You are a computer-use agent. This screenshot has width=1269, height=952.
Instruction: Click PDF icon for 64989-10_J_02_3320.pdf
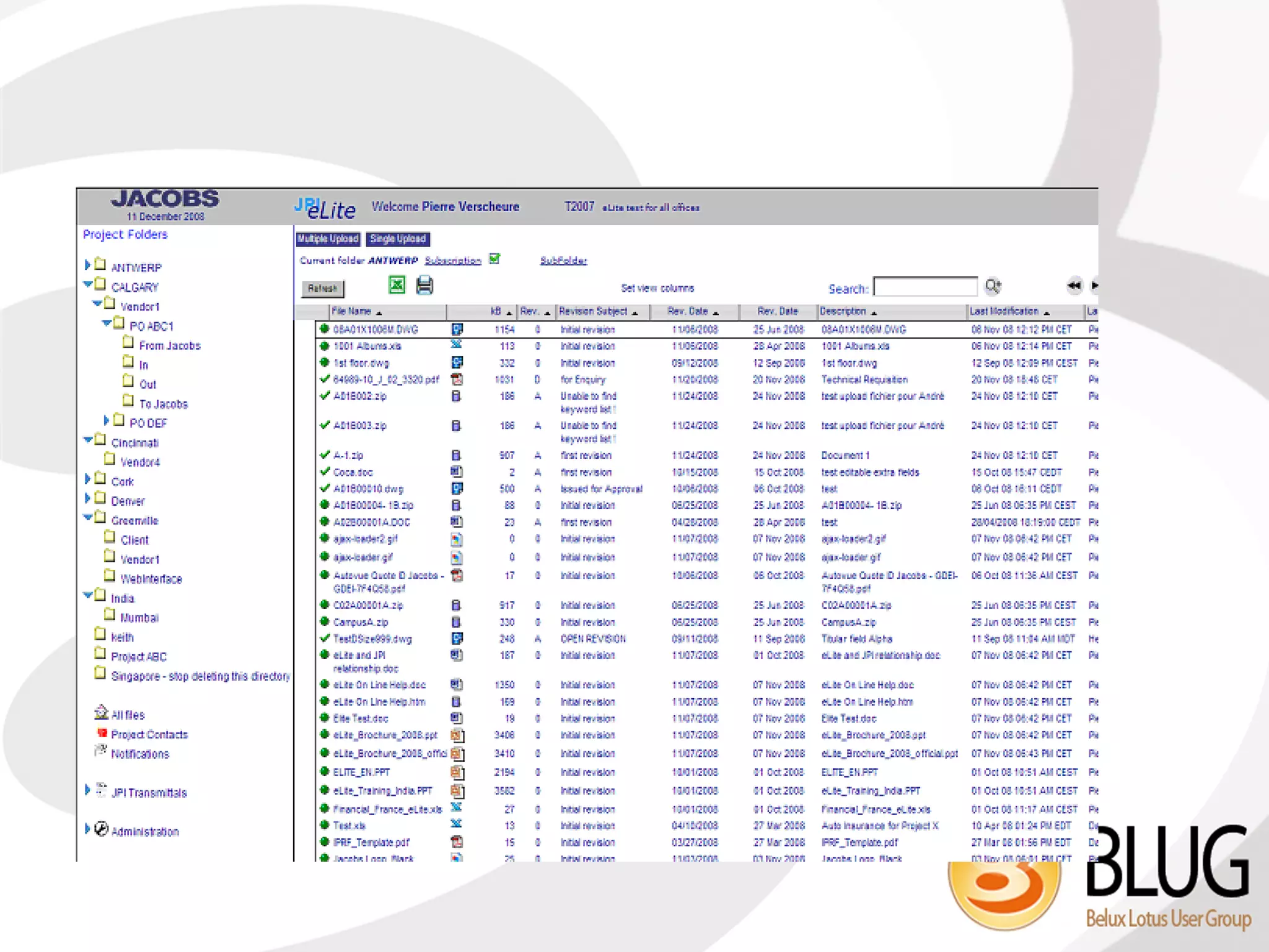pos(457,379)
